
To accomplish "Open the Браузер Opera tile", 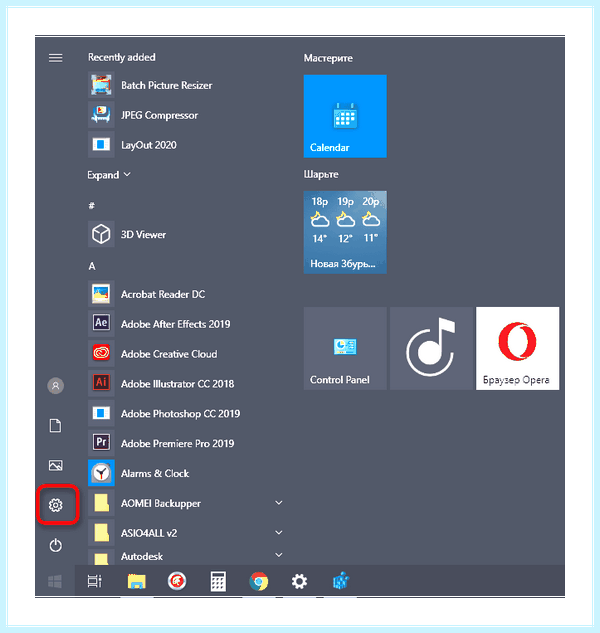I will tap(518, 348).
